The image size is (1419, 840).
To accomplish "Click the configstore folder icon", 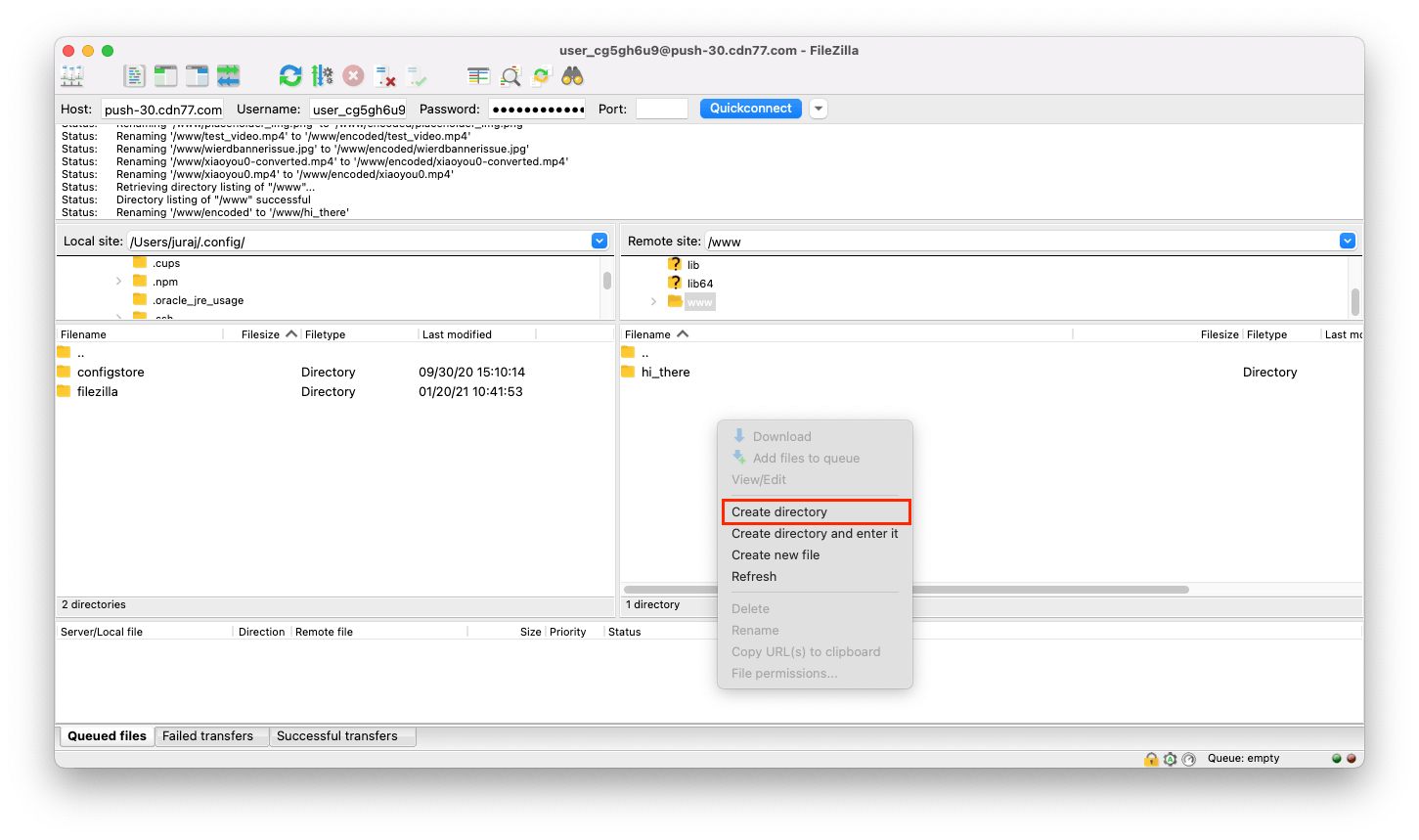I will [x=64, y=372].
